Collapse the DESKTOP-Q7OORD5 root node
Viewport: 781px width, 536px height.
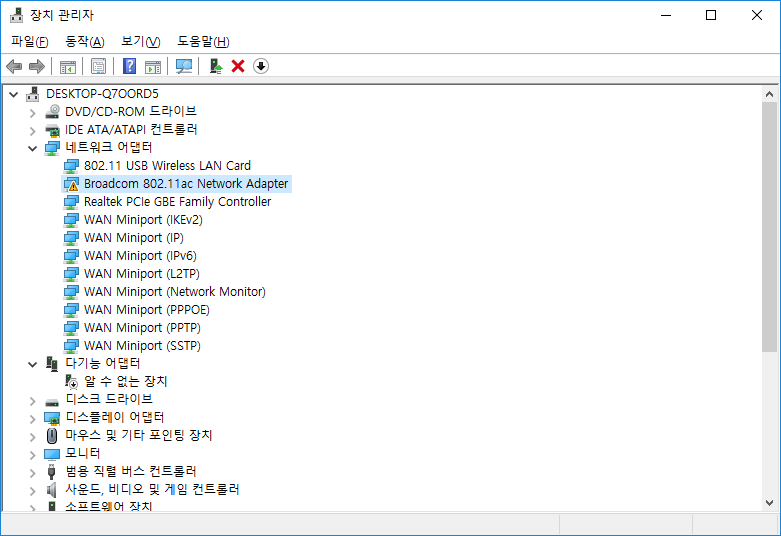14,94
